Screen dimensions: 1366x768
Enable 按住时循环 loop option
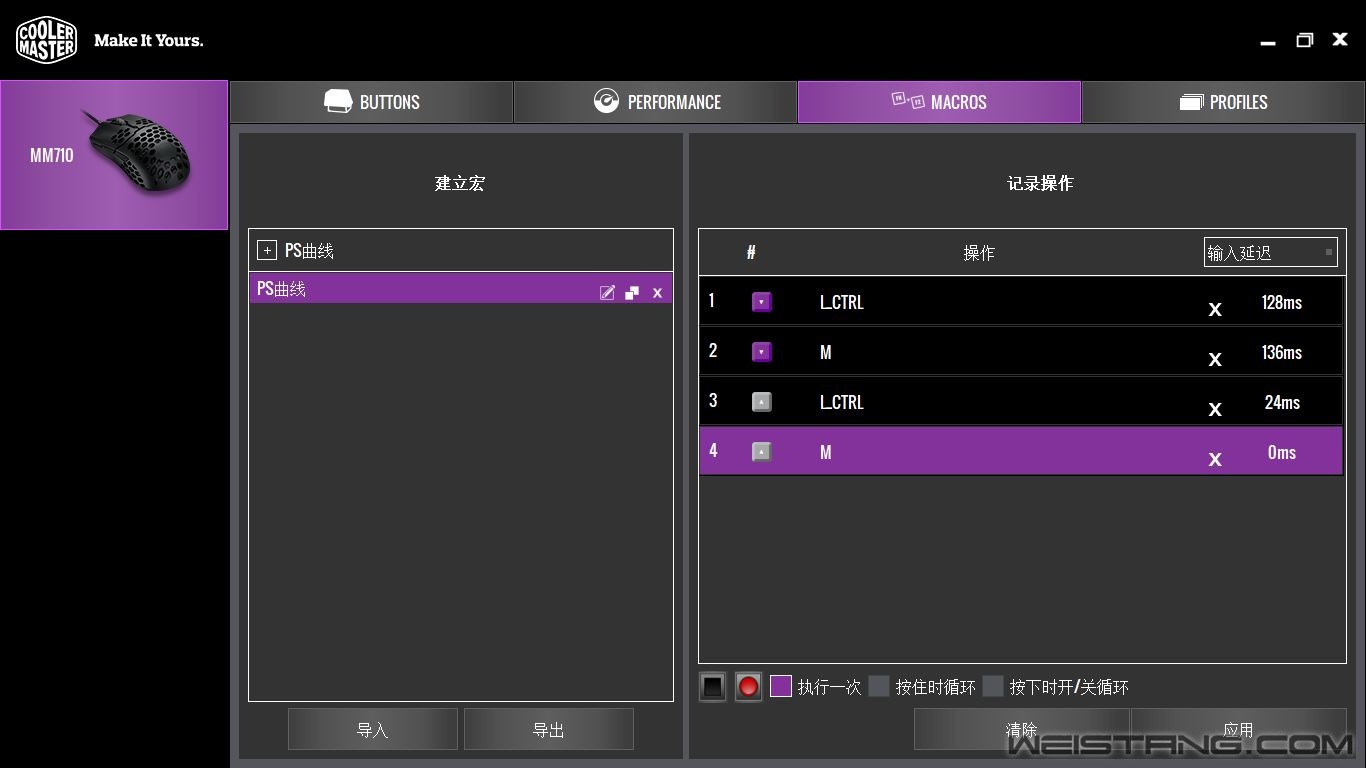[879, 686]
